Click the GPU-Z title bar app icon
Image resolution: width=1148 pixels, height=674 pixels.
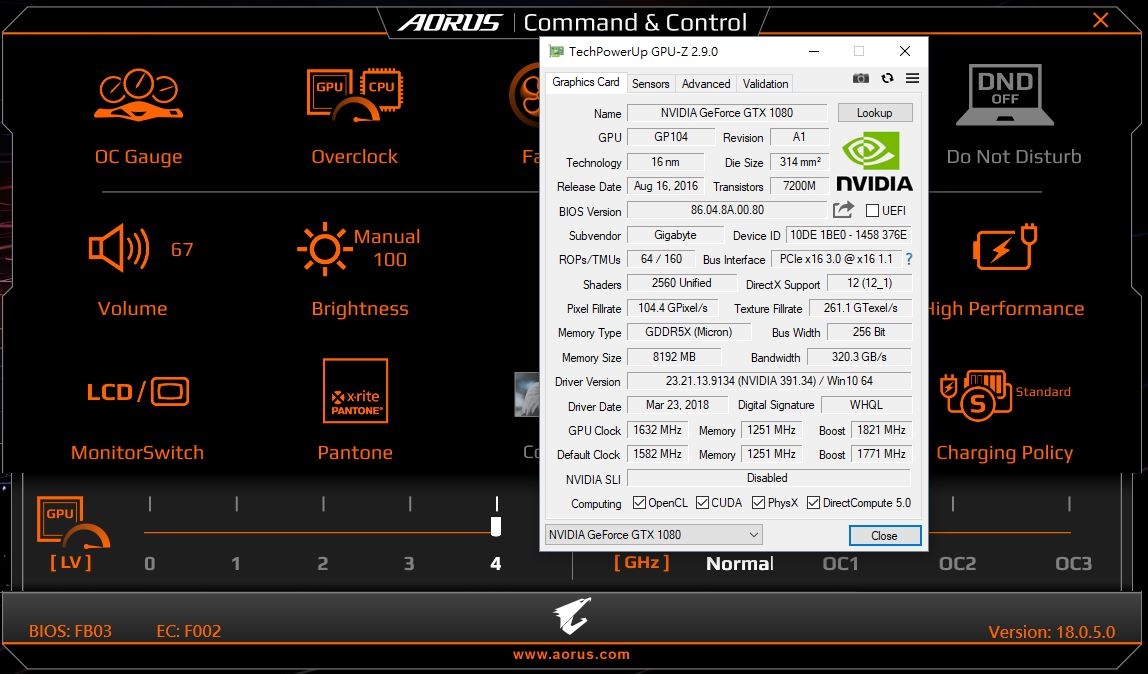point(556,51)
